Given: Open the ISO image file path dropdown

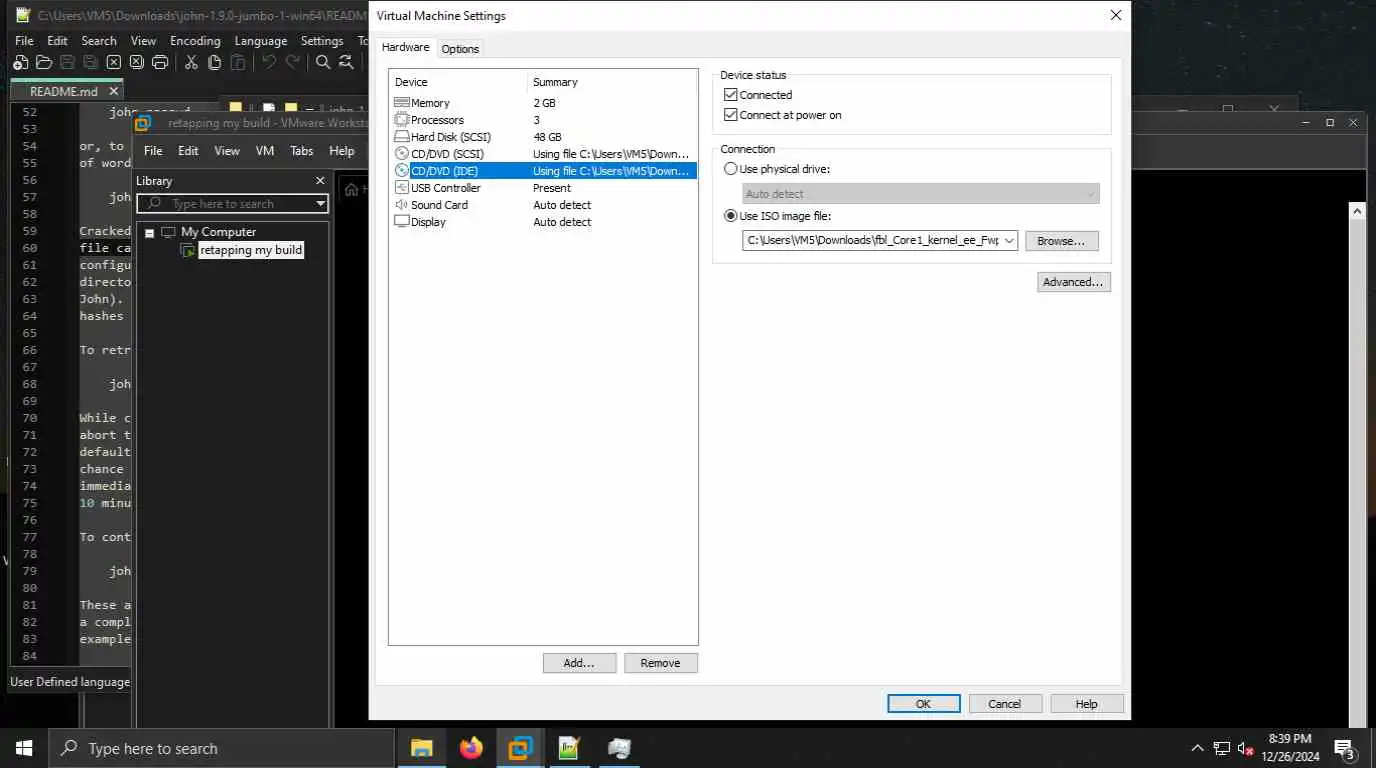Looking at the screenshot, I should tap(1009, 241).
